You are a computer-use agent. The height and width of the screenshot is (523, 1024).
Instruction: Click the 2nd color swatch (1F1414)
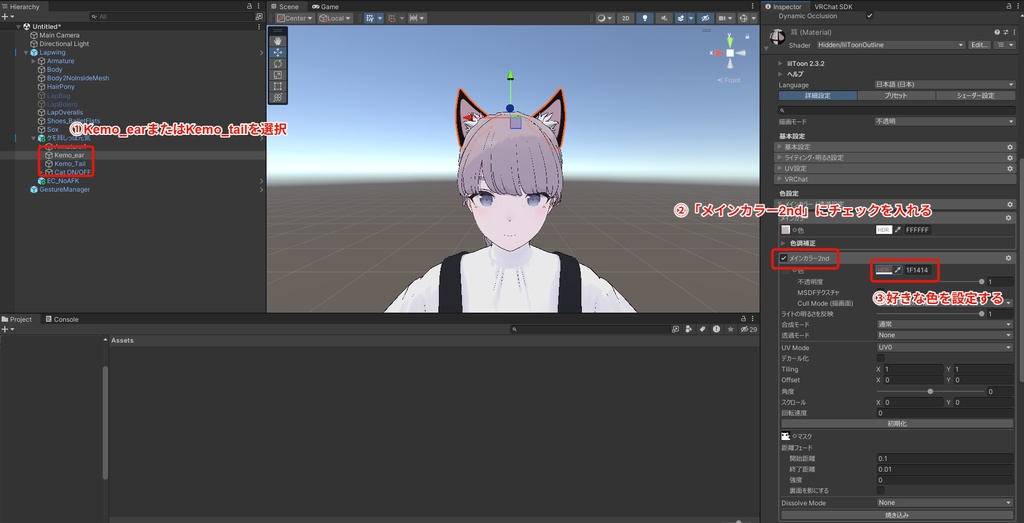[884, 270]
